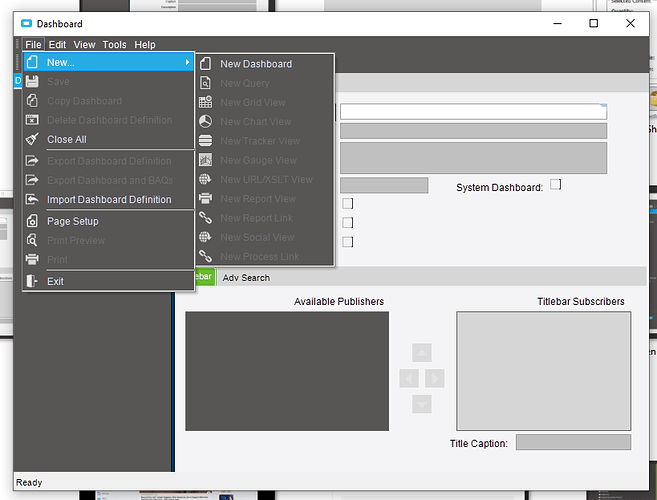
Task: Click the Import Dashboard Definition icon
Action: (x=32, y=199)
